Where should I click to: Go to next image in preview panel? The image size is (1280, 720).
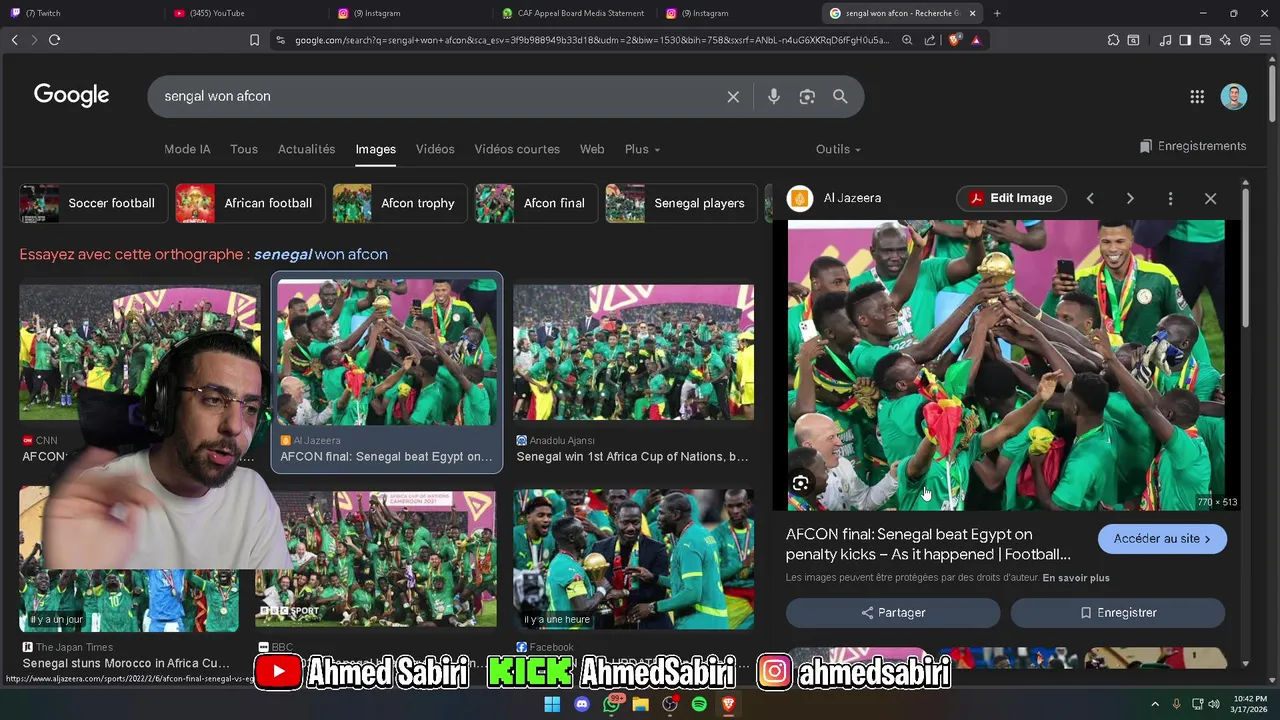(x=1130, y=198)
